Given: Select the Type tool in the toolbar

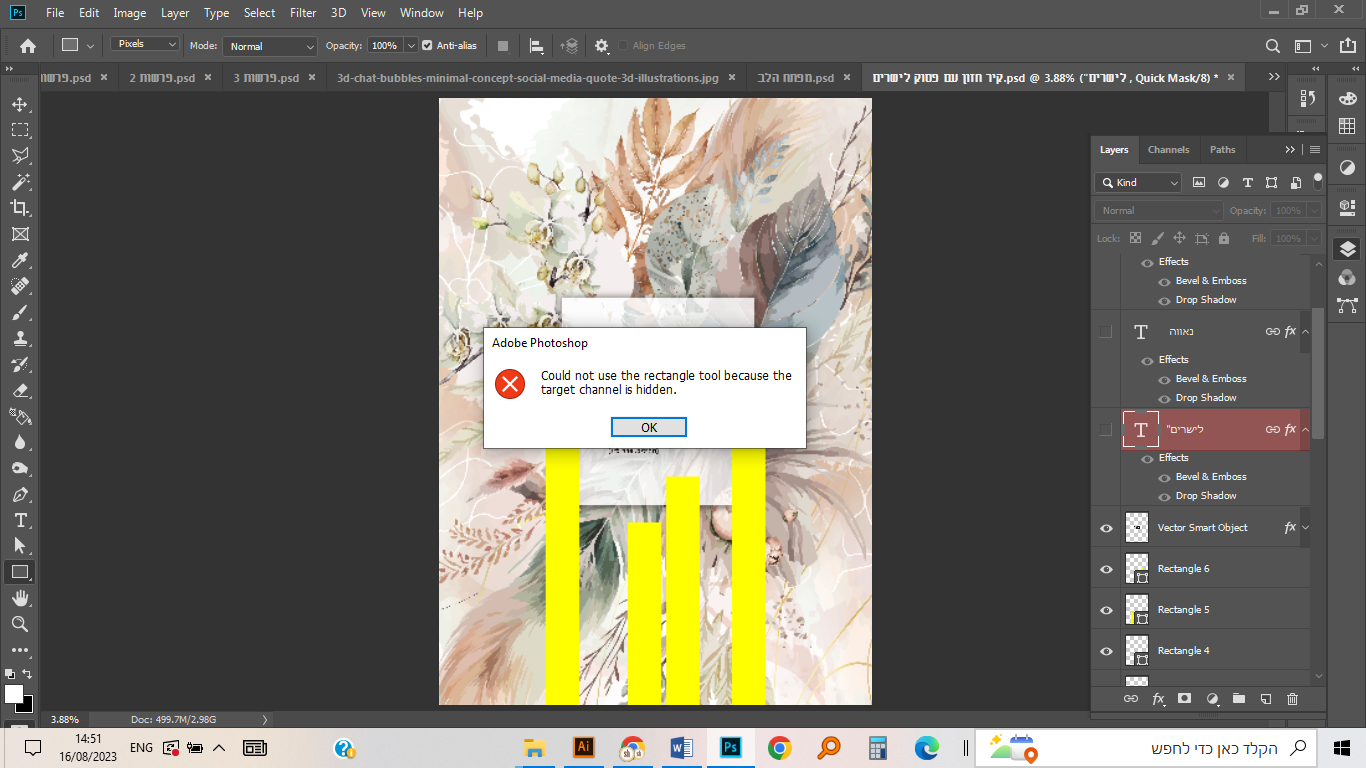Looking at the screenshot, I should [19, 520].
